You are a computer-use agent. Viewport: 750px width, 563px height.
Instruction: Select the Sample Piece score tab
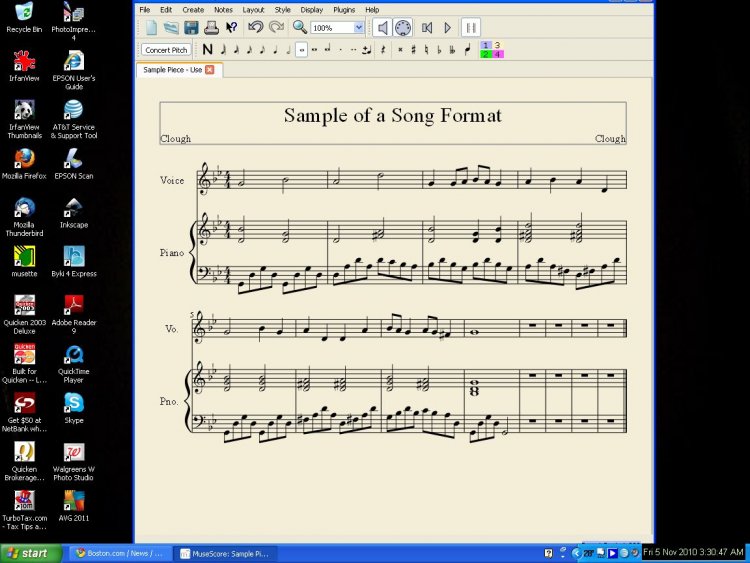(172, 70)
